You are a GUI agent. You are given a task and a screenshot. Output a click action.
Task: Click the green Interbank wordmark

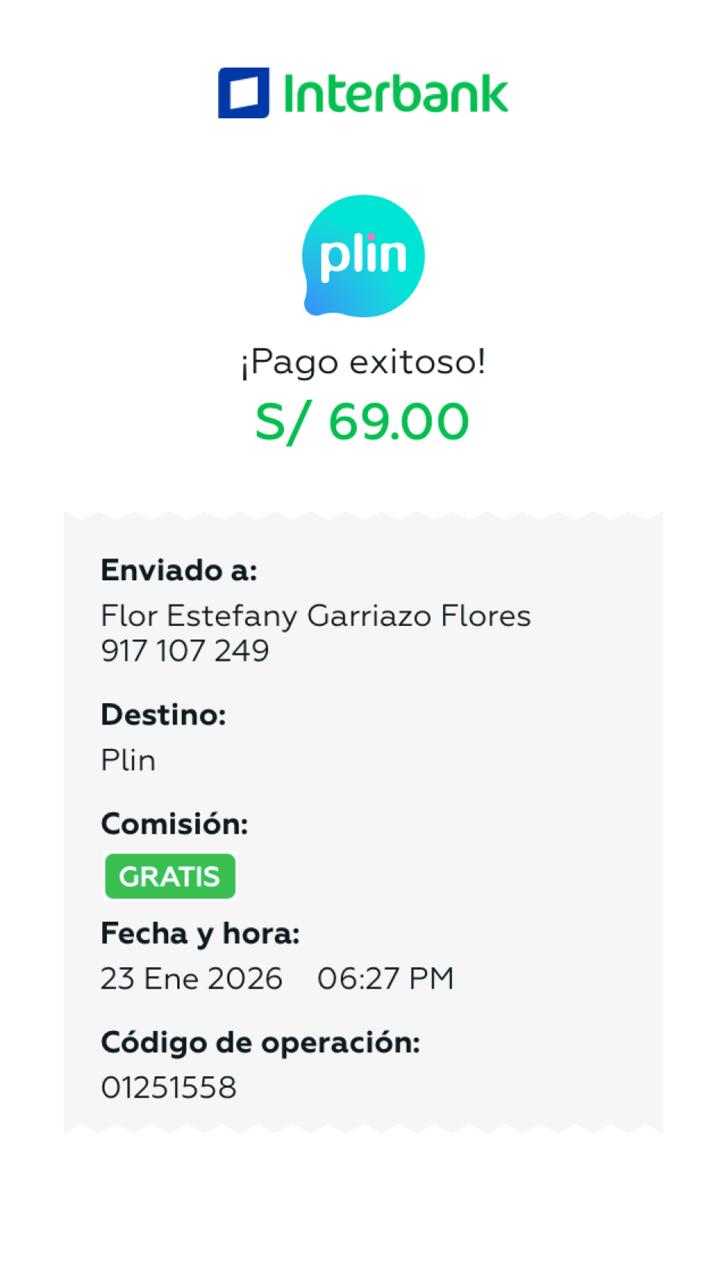point(395,93)
